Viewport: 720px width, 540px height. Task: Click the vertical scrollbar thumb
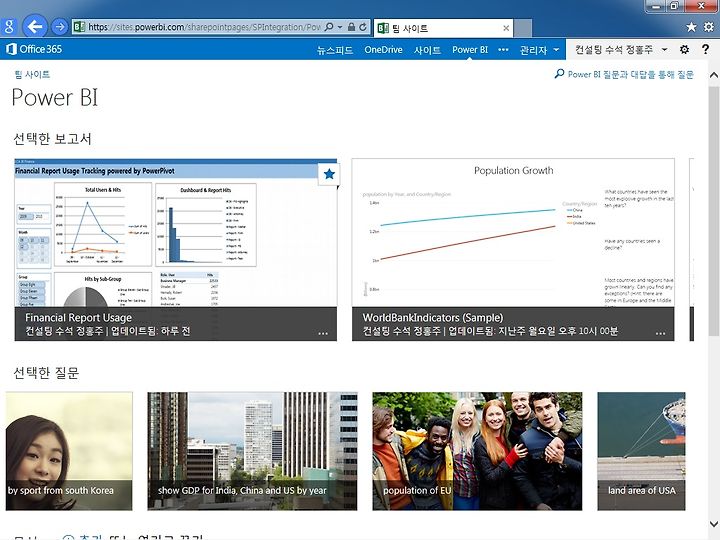[714, 210]
